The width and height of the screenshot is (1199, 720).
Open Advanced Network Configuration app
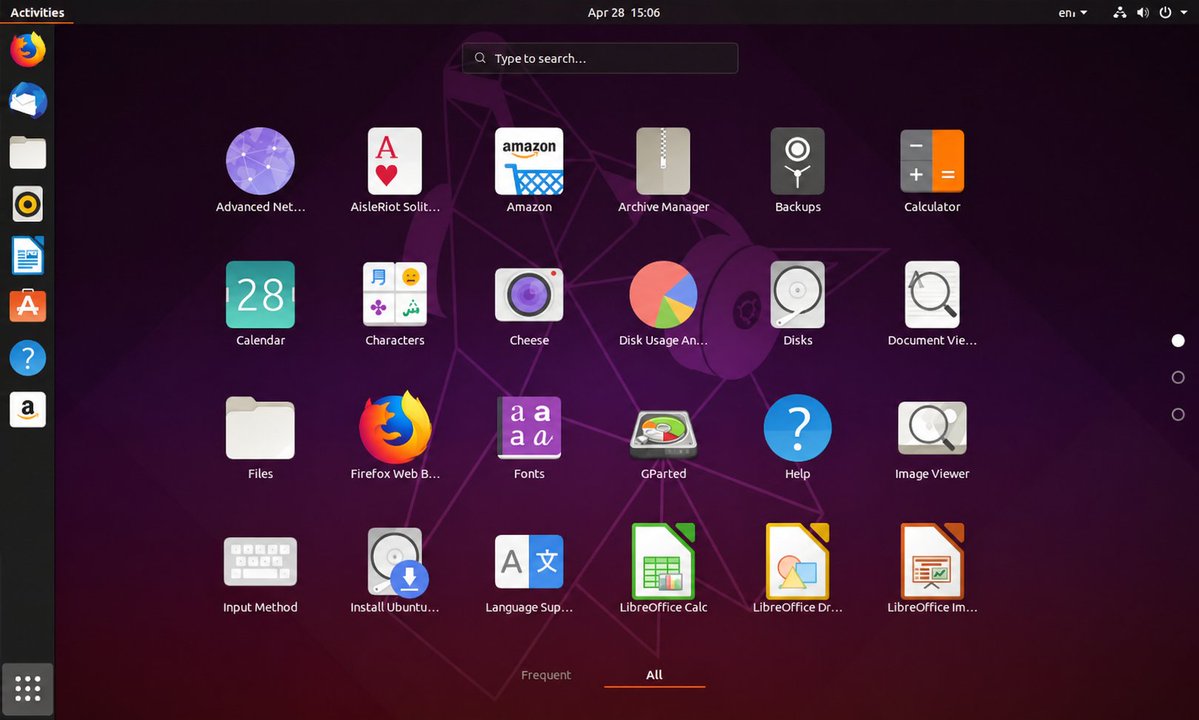[260, 170]
